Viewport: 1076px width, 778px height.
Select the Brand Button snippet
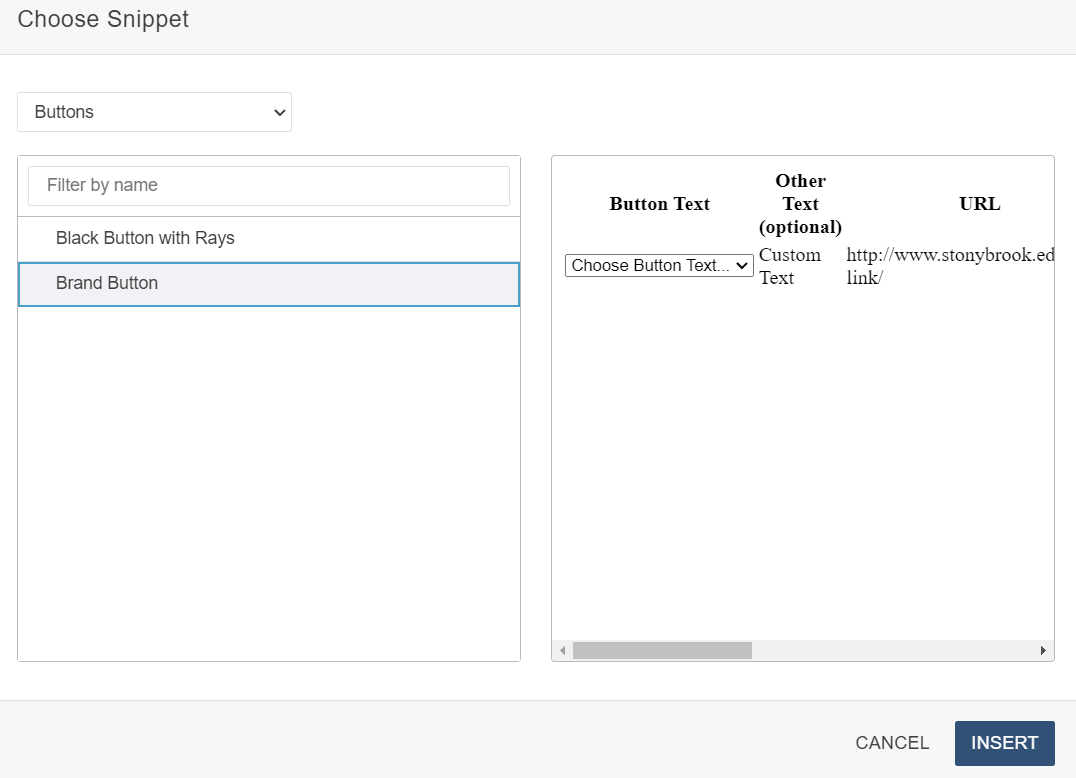point(107,283)
